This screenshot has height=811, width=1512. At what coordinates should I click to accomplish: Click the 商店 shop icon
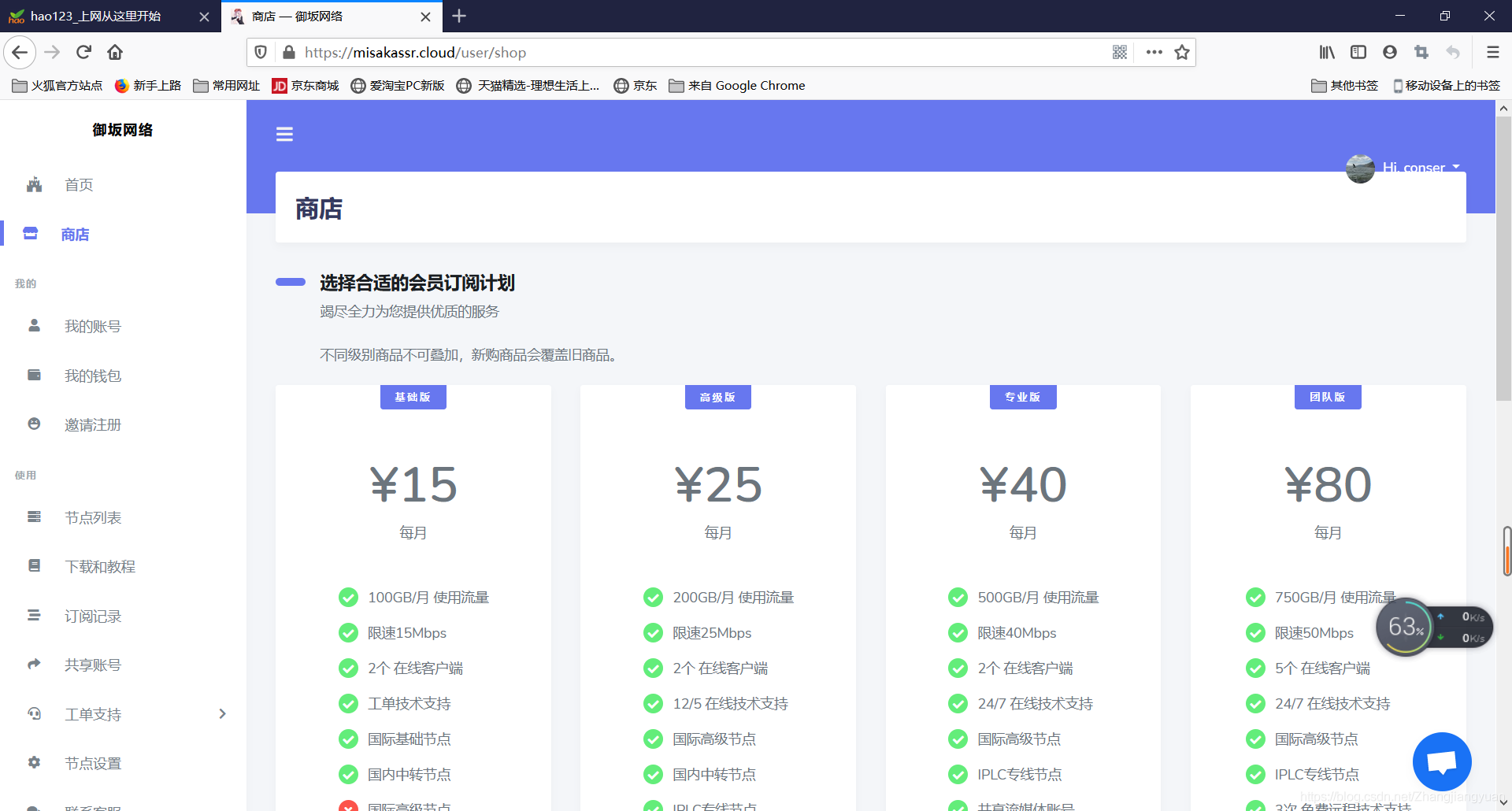31,233
